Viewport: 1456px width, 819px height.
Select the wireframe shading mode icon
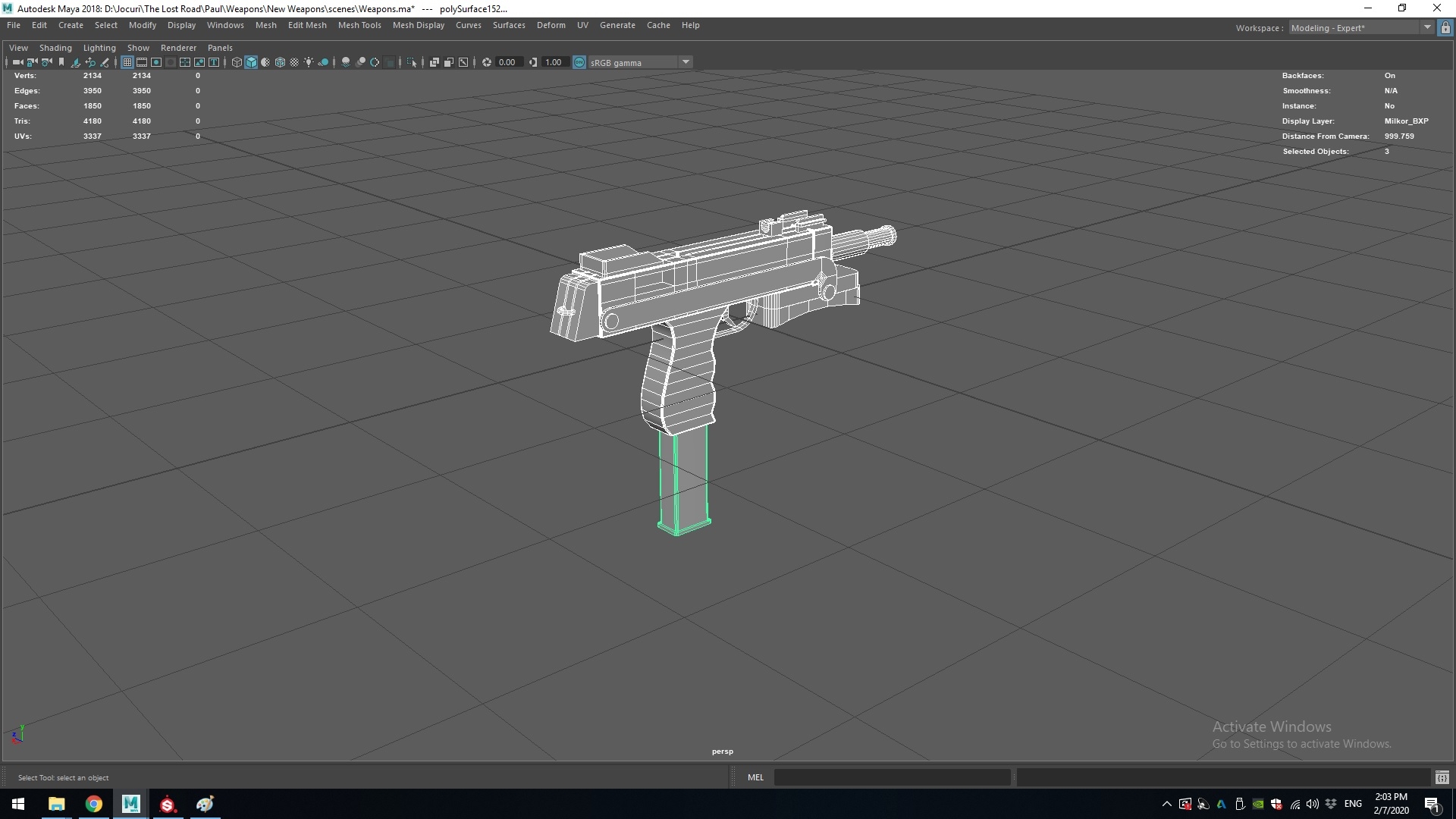coord(237,62)
